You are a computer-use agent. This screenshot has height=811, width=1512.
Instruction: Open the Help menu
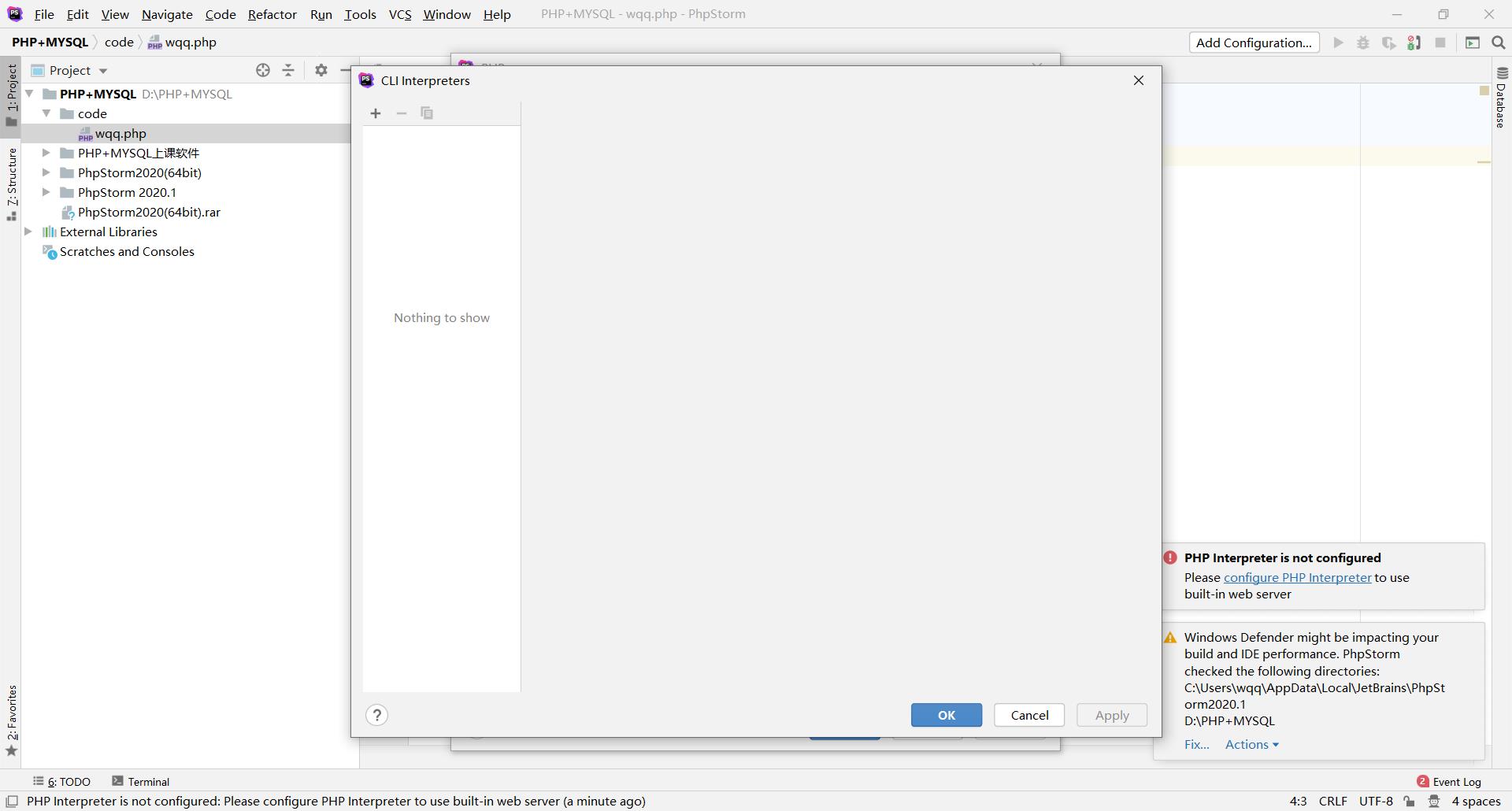click(497, 14)
